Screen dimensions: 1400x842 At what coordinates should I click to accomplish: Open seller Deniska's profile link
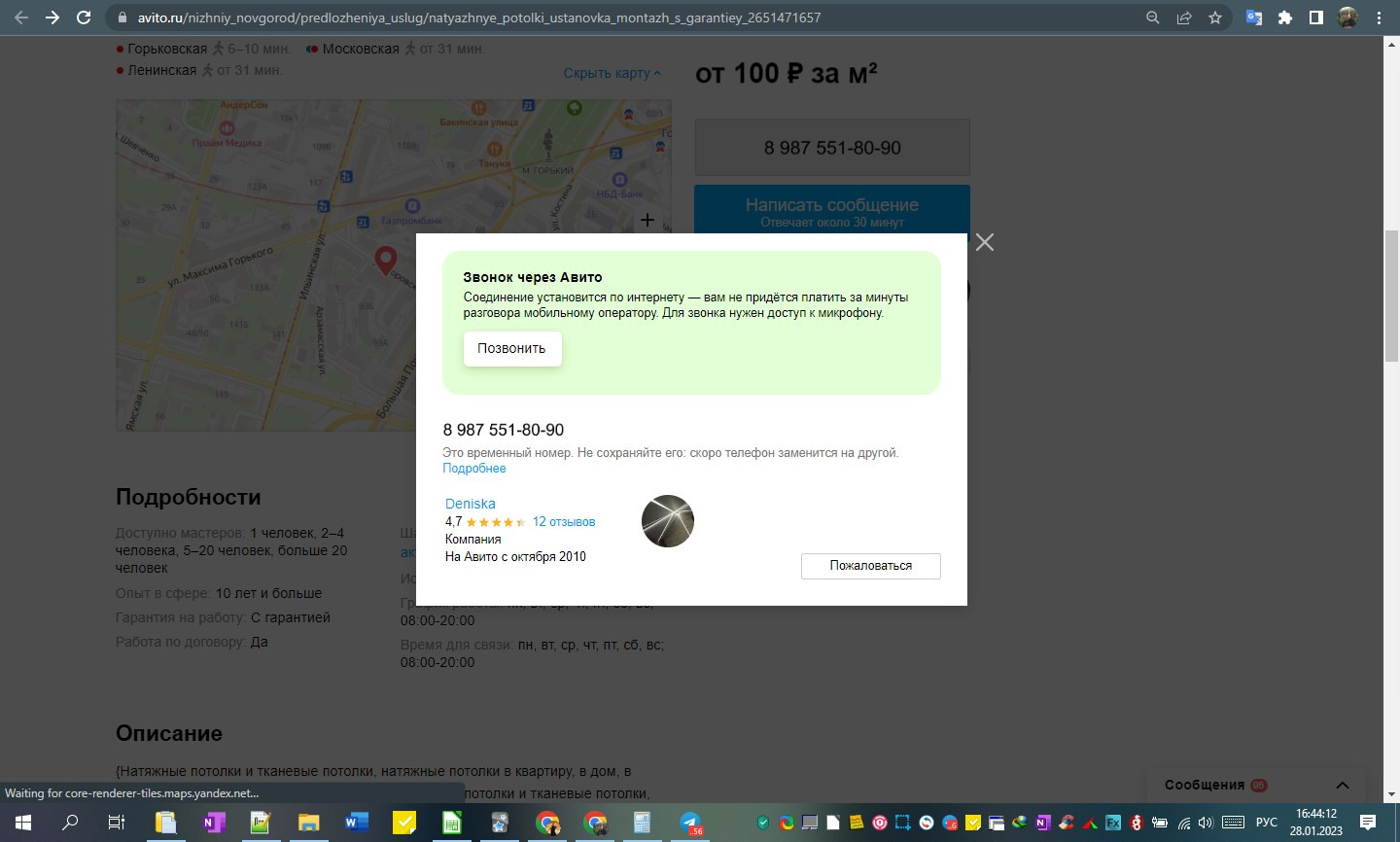coord(471,504)
